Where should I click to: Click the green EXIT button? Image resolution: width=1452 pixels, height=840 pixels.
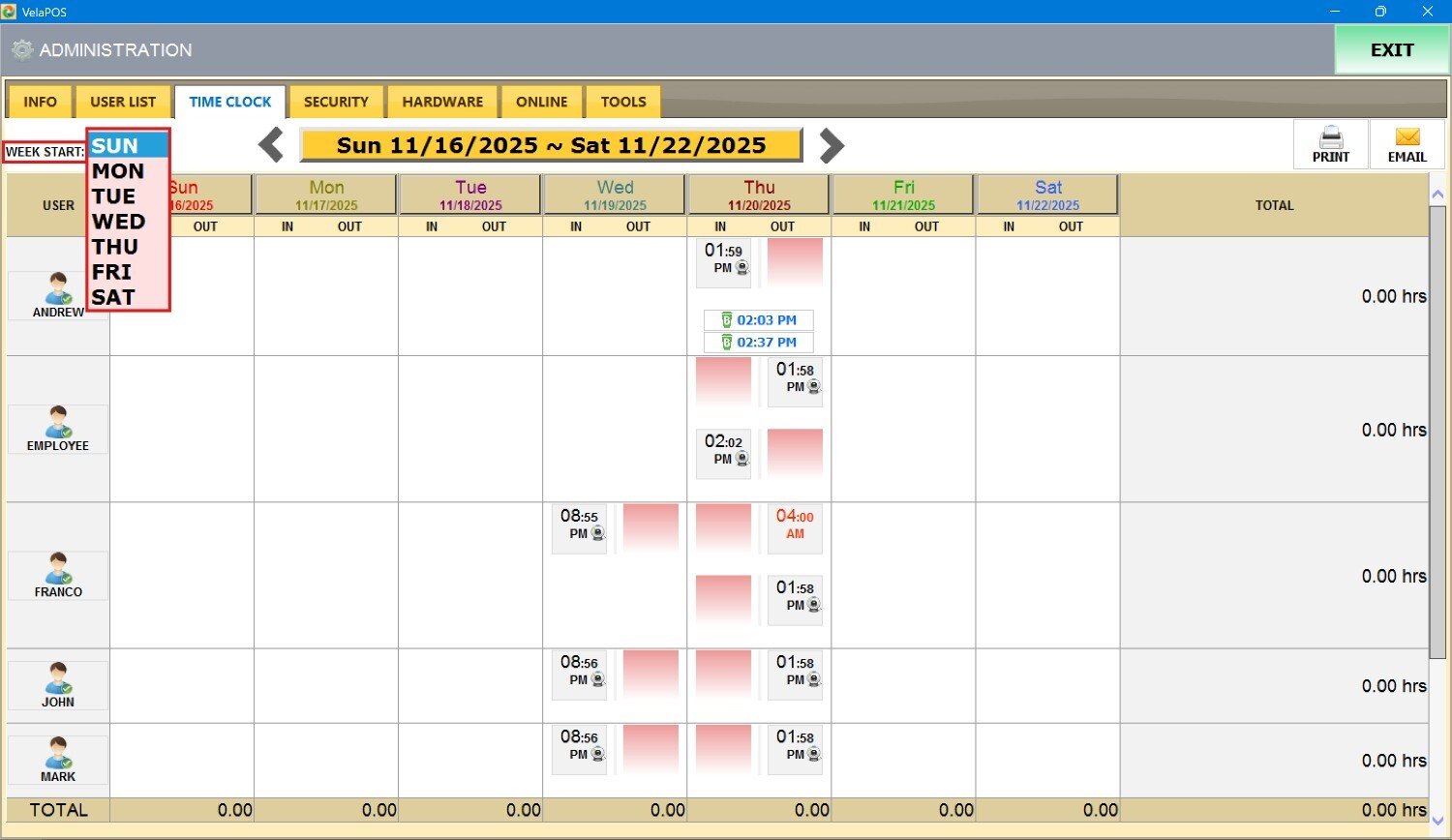(x=1391, y=50)
